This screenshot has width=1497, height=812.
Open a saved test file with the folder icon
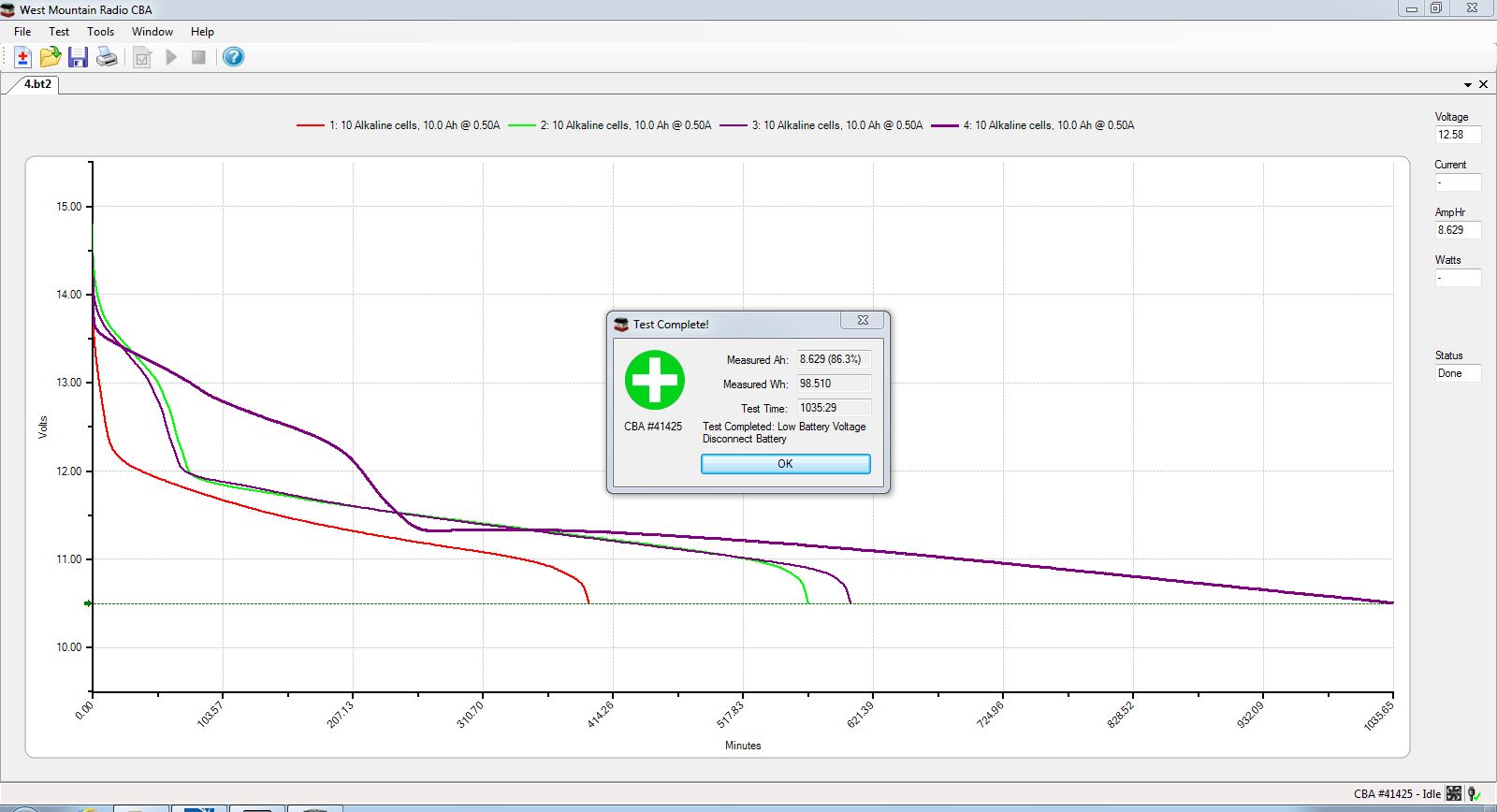pyautogui.click(x=51, y=58)
